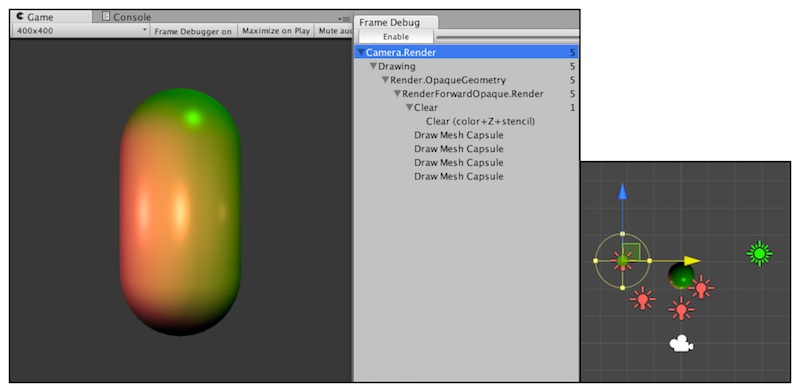The width and height of the screenshot is (800, 392).
Task: Select the first Draw Mesh Capsule entry
Action: click(459, 135)
